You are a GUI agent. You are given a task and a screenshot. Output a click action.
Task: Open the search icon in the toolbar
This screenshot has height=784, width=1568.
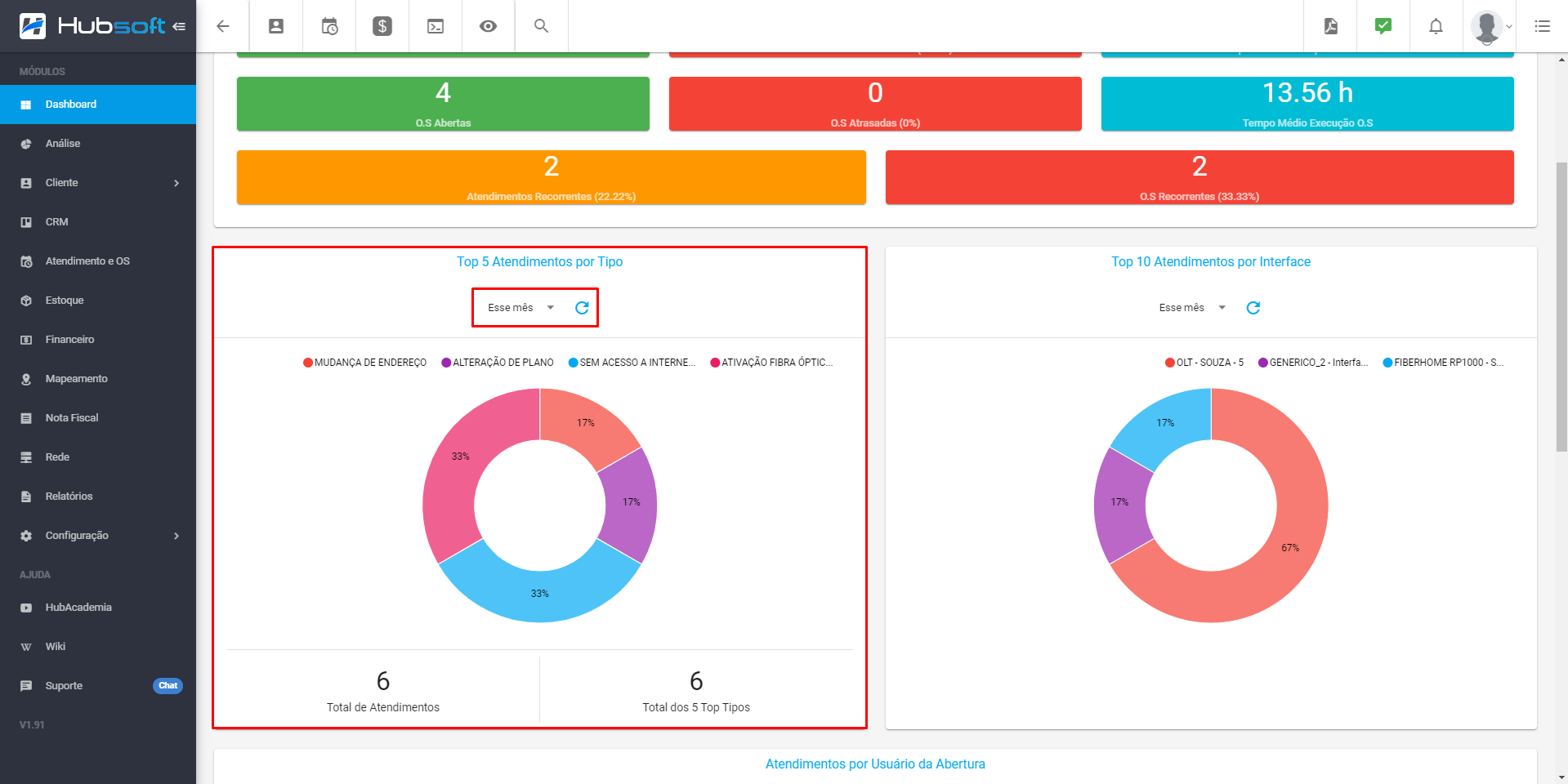(x=541, y=25)
